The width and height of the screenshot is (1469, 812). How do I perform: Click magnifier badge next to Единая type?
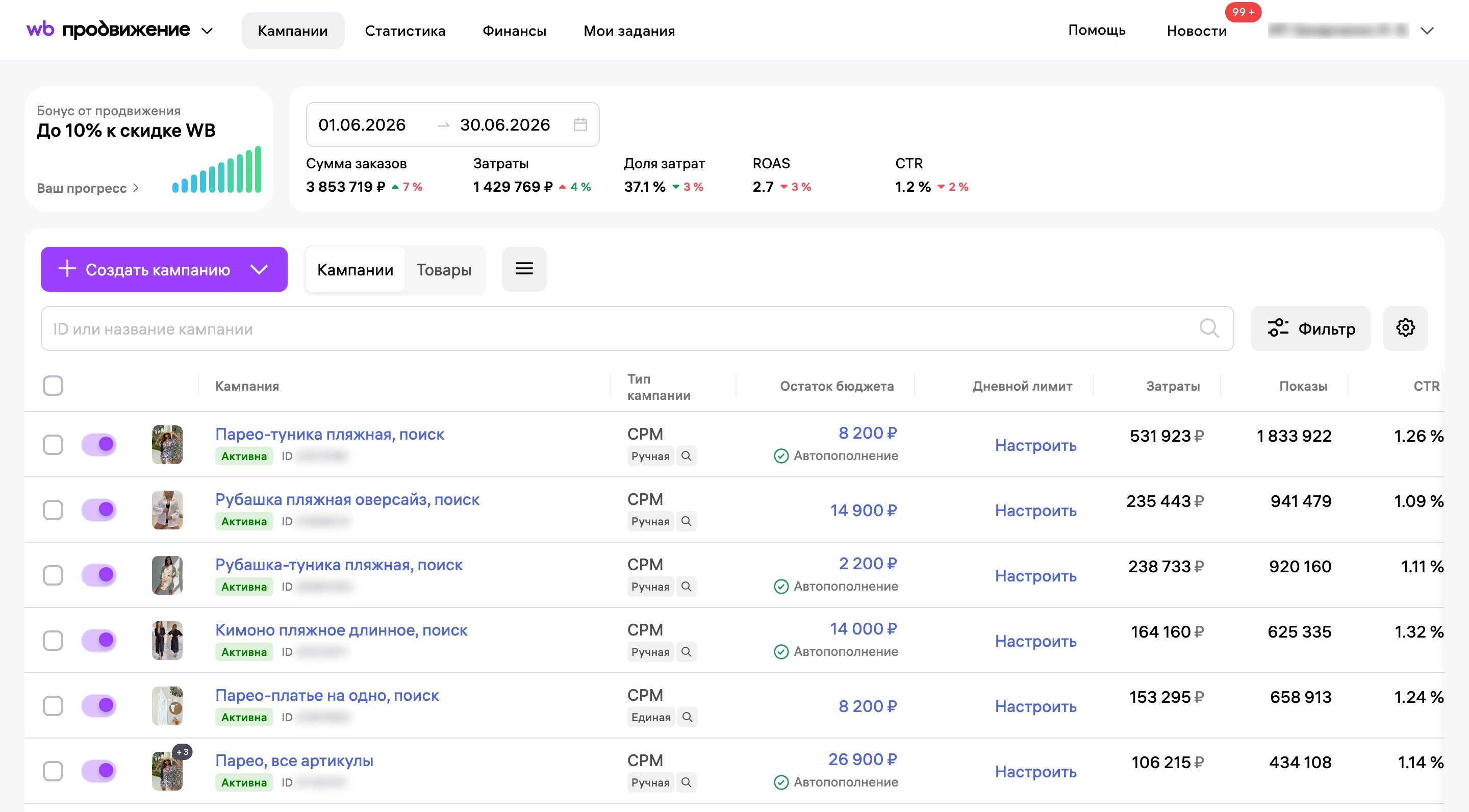[x=687, y=717]
